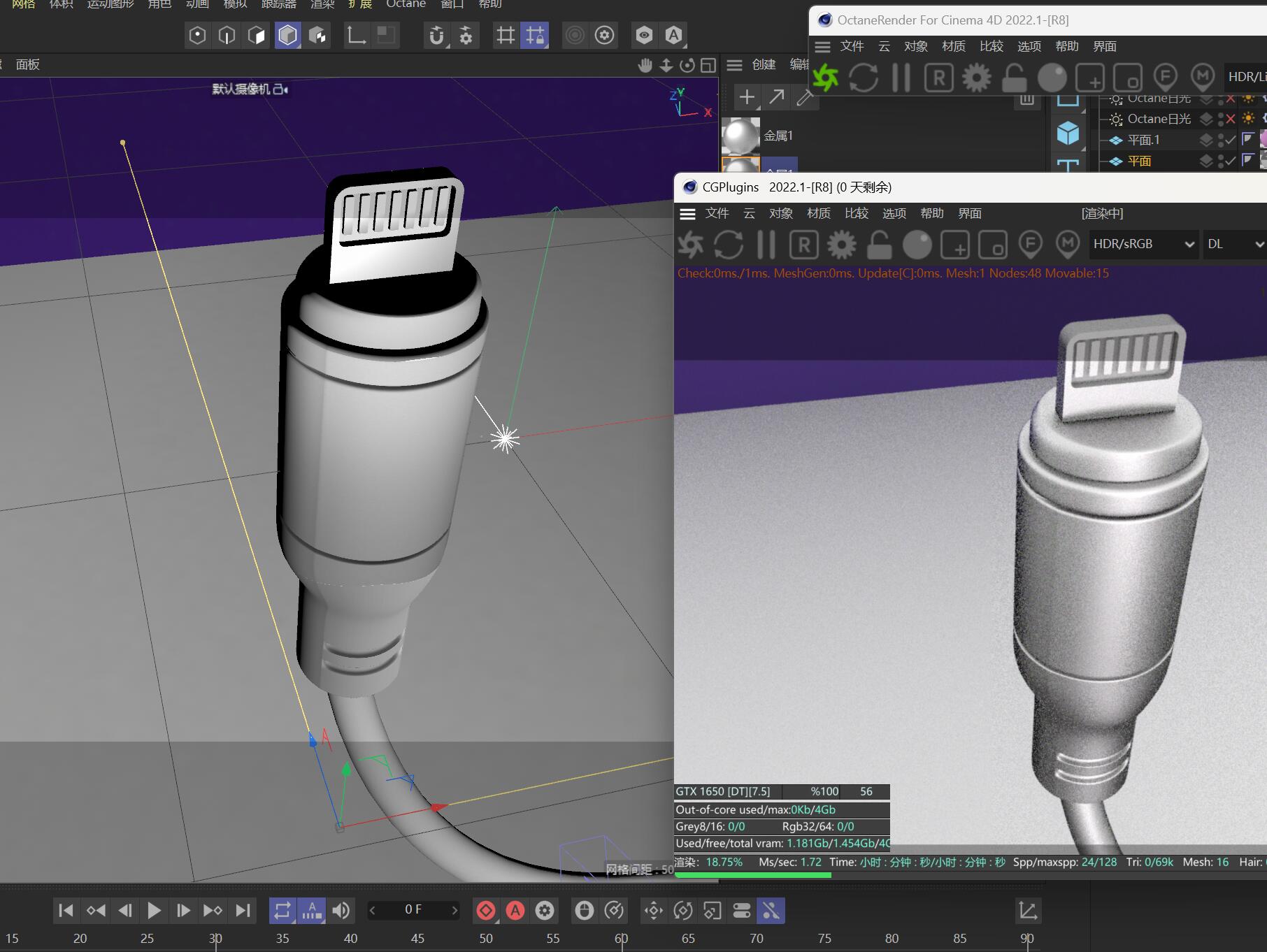The width and height of the screenshot is (1267, 952).
Task: Open hamburger menu in CGPlugins window
Action: [688, 214]
